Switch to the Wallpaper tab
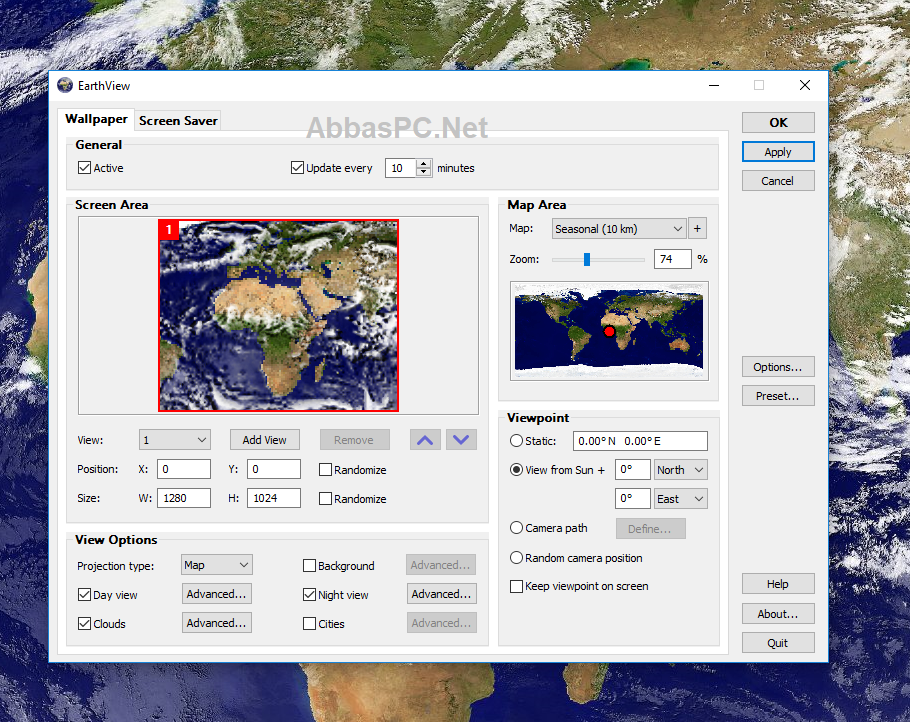The height and width of the screenshot is (722, 910). coord(96,119)
